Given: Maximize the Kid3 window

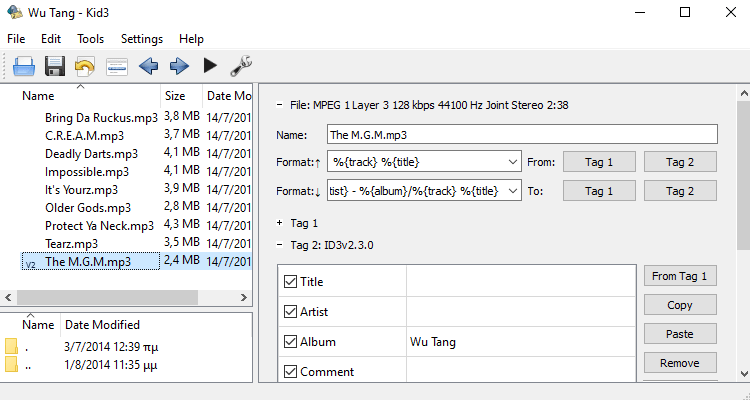Looking at the screenshot, I should pos(685,12).
